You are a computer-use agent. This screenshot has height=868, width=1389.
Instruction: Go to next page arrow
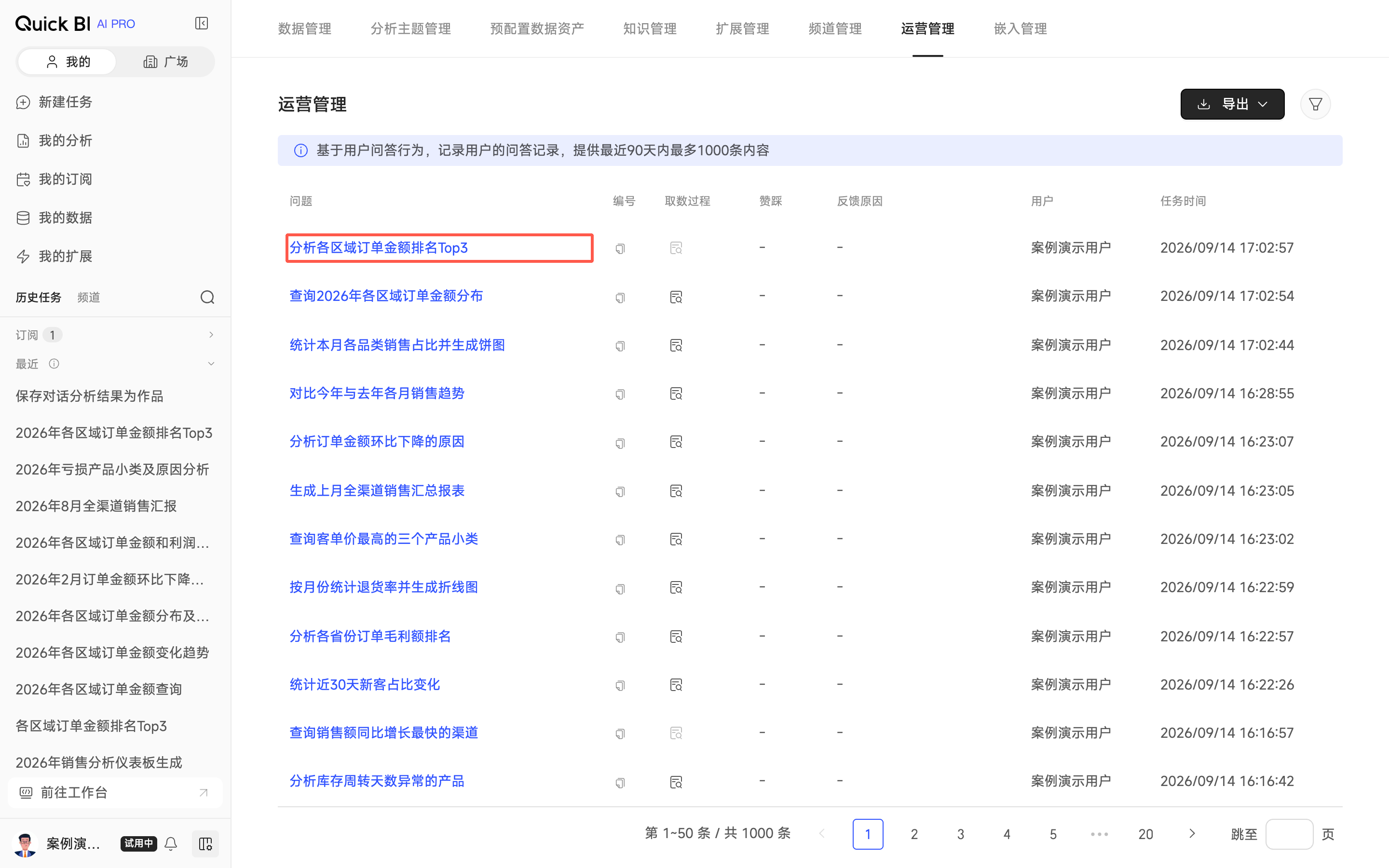pos(1192,834)
